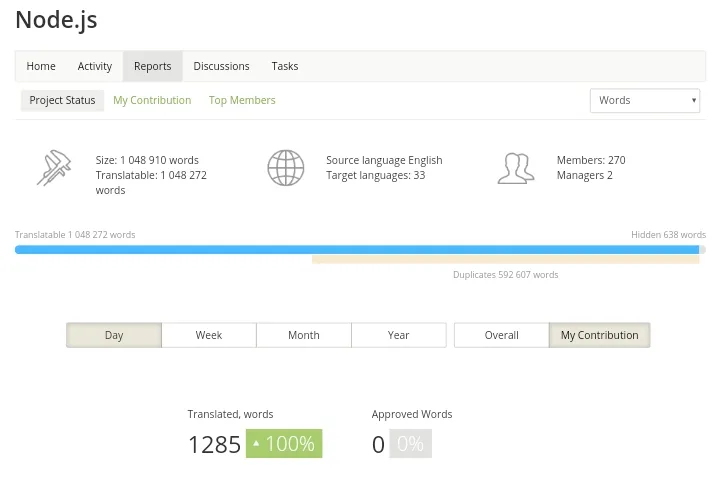The height and width of the screenshot is (489, 720).
Task: Open the Home tab
Action: point(41,66)
